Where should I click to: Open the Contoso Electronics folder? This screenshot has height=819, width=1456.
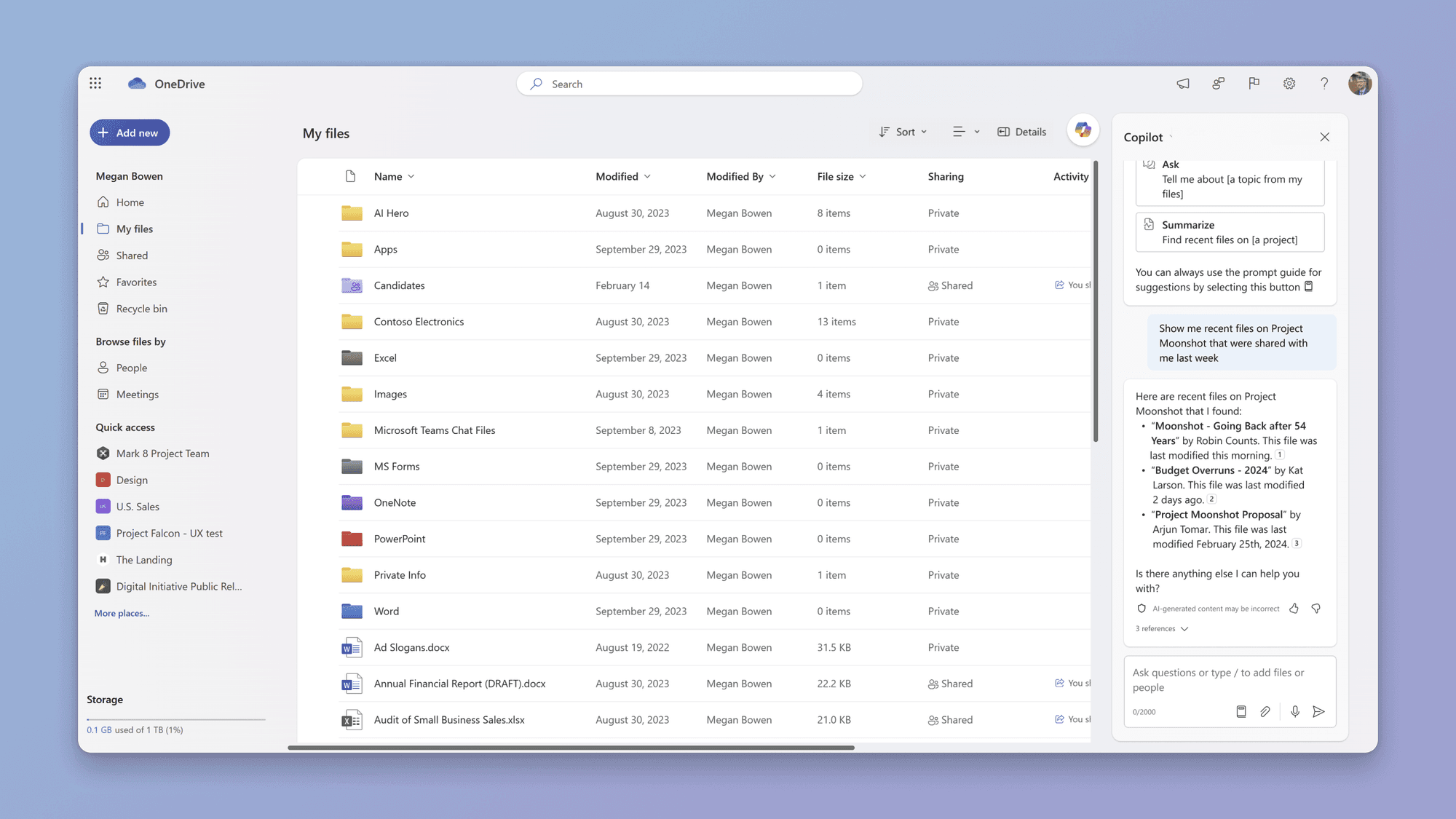[x=419, y=322]
